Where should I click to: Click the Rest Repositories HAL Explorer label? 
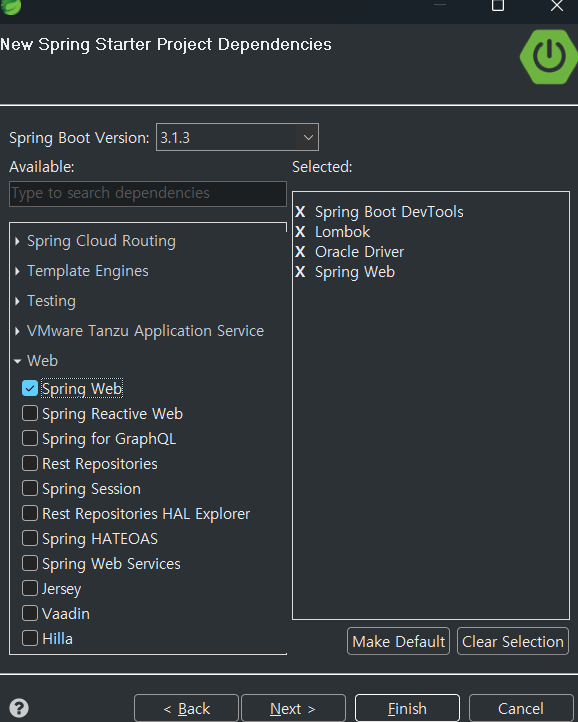(x=146, y=514)
